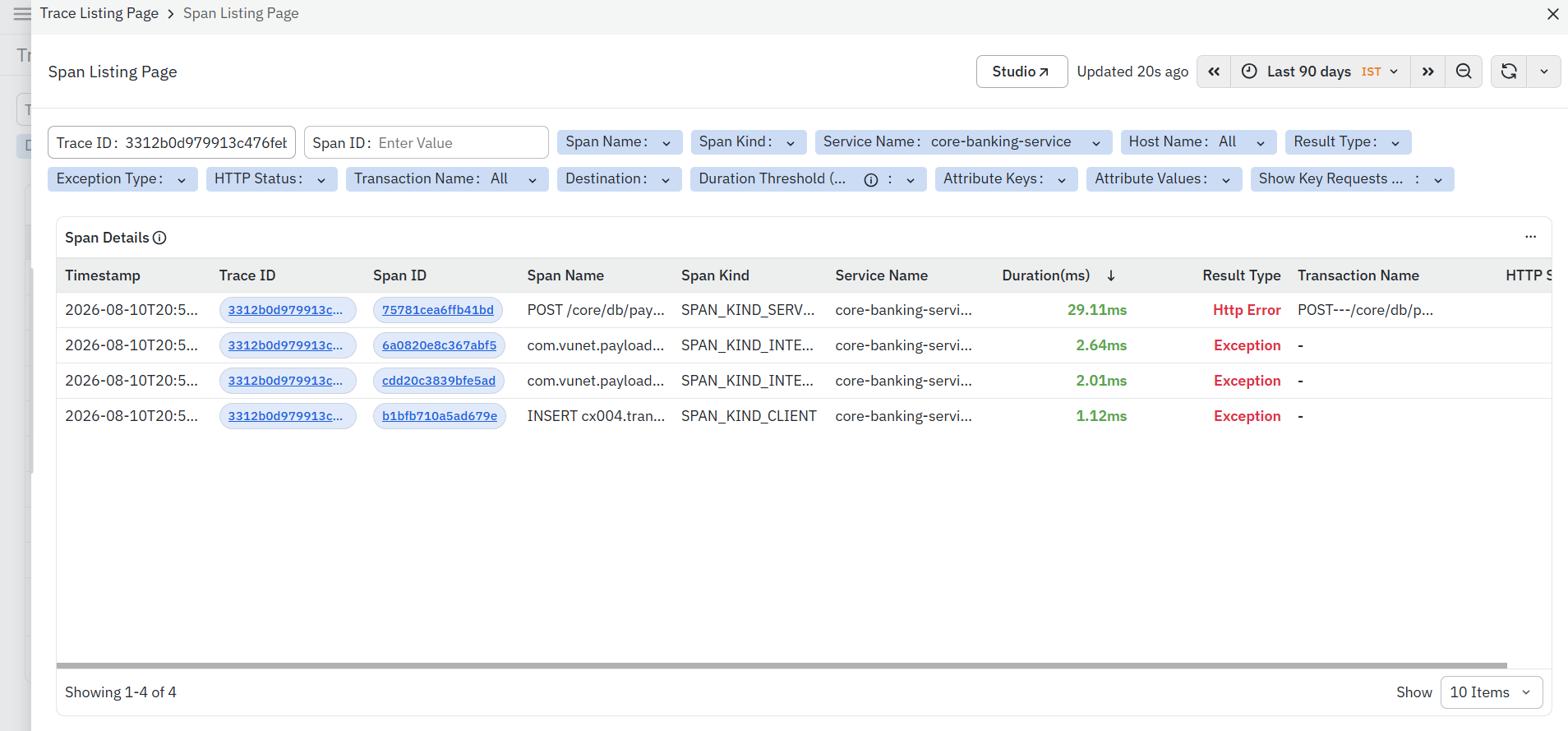Open Last 90 days time picker
Viewport: 1568px width, 731px height.
(1321, 72)
